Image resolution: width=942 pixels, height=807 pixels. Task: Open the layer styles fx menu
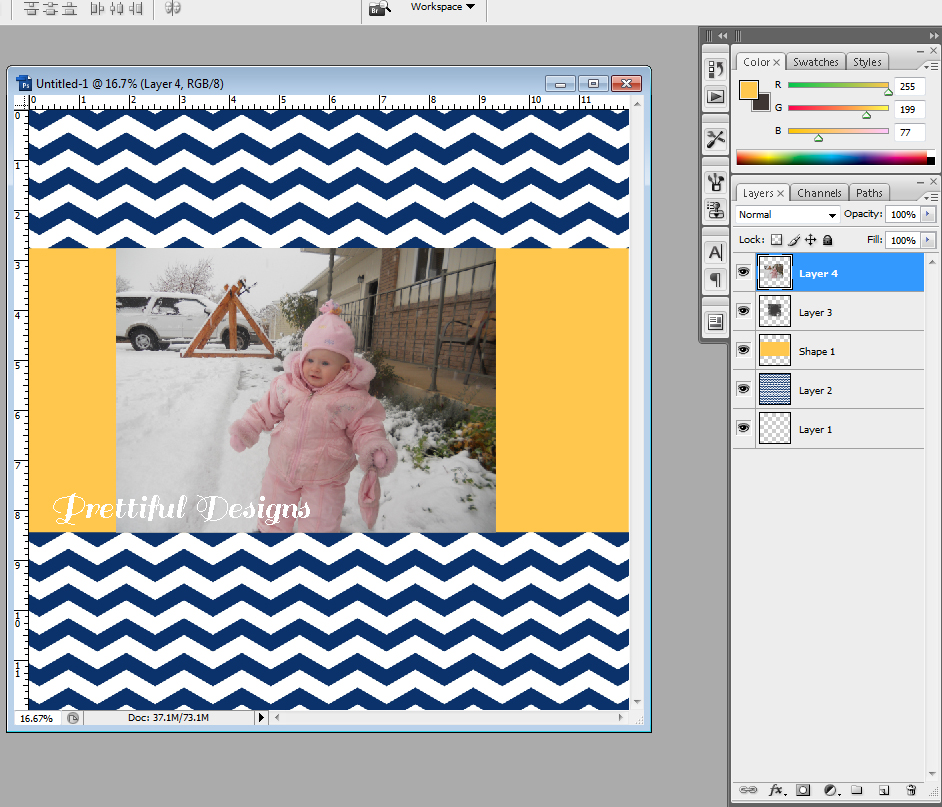click(x=775, y=790)
